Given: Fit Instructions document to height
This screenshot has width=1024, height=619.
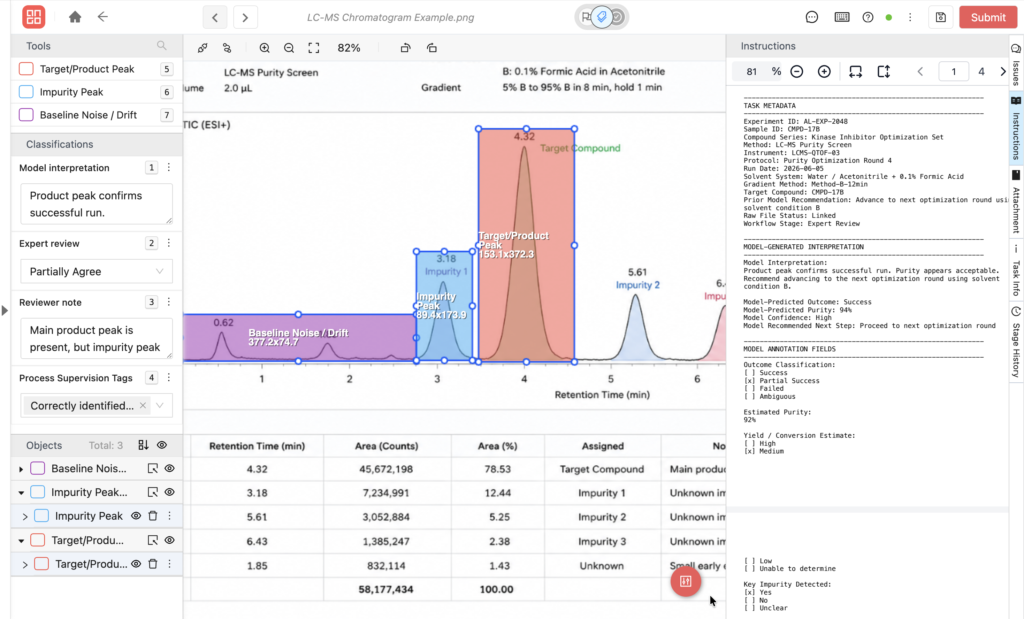Looking at the screenshot, I should click(x=884, y=72).
